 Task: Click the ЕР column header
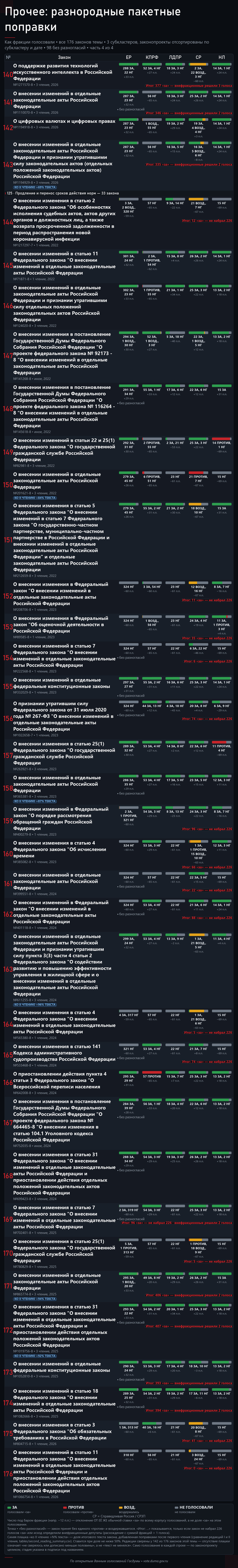129,57
